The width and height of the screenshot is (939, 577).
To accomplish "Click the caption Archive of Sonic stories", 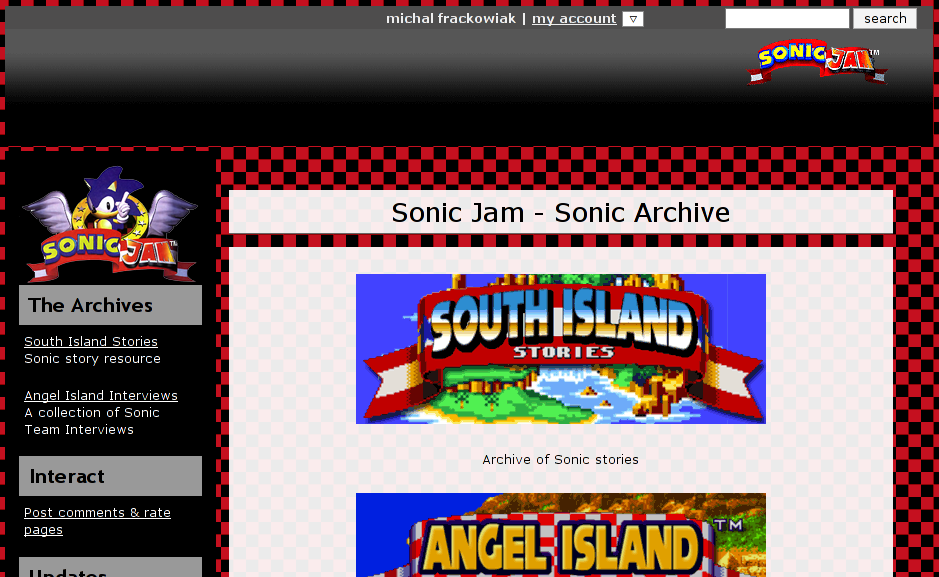I will coord(561,460).
